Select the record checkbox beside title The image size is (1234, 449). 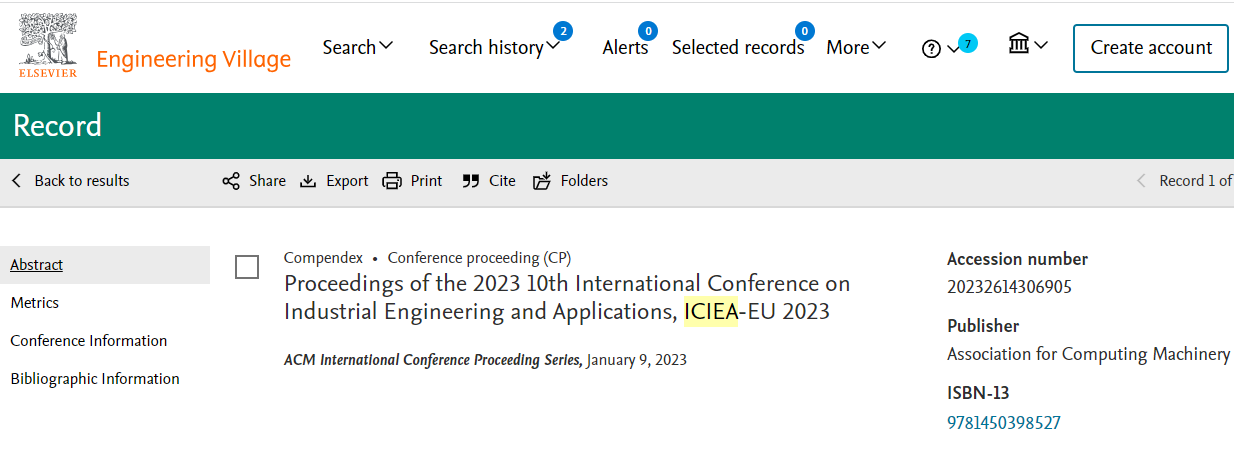[247, 267]
